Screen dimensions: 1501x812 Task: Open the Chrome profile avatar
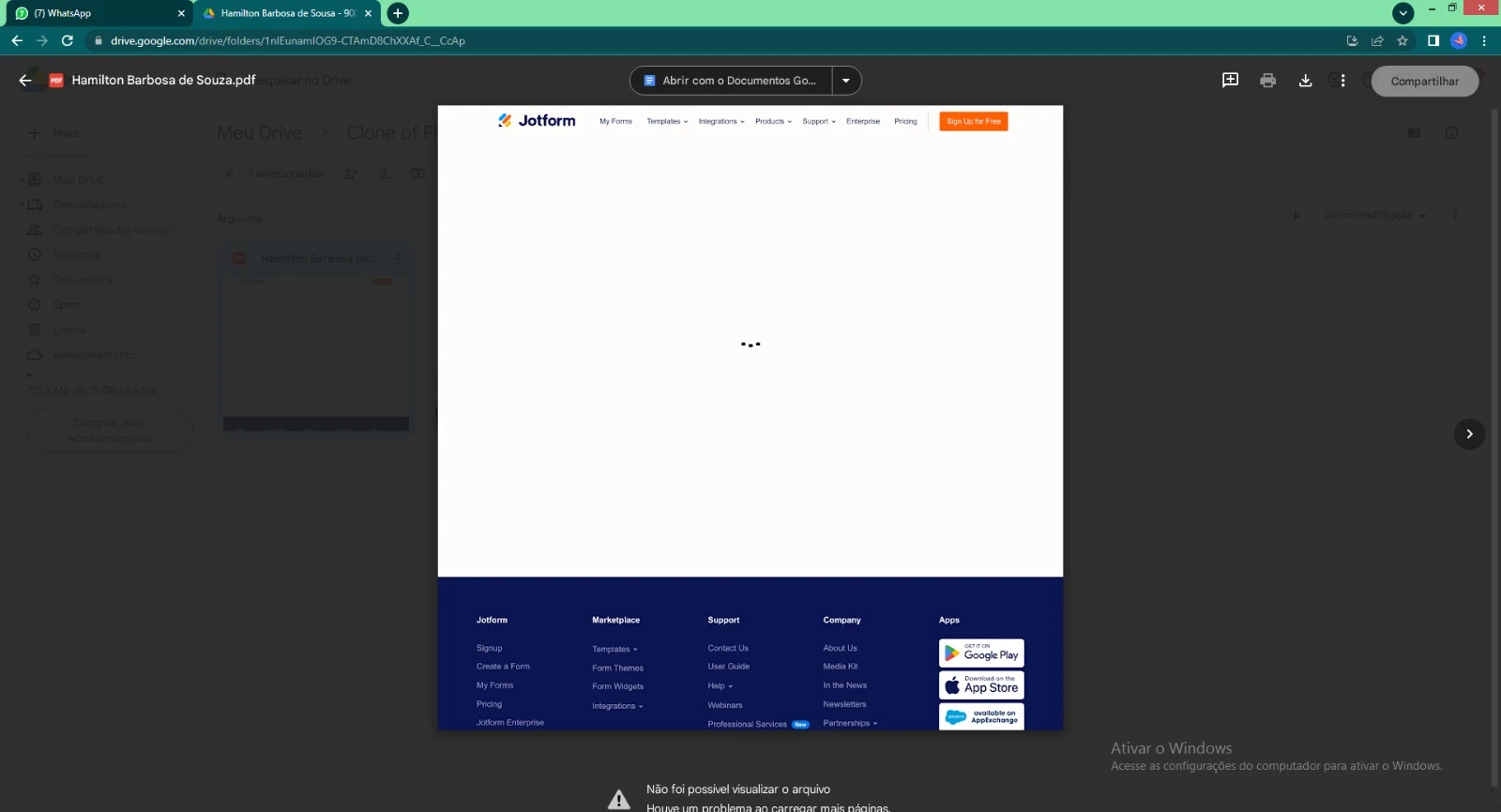click(1459, 40)
